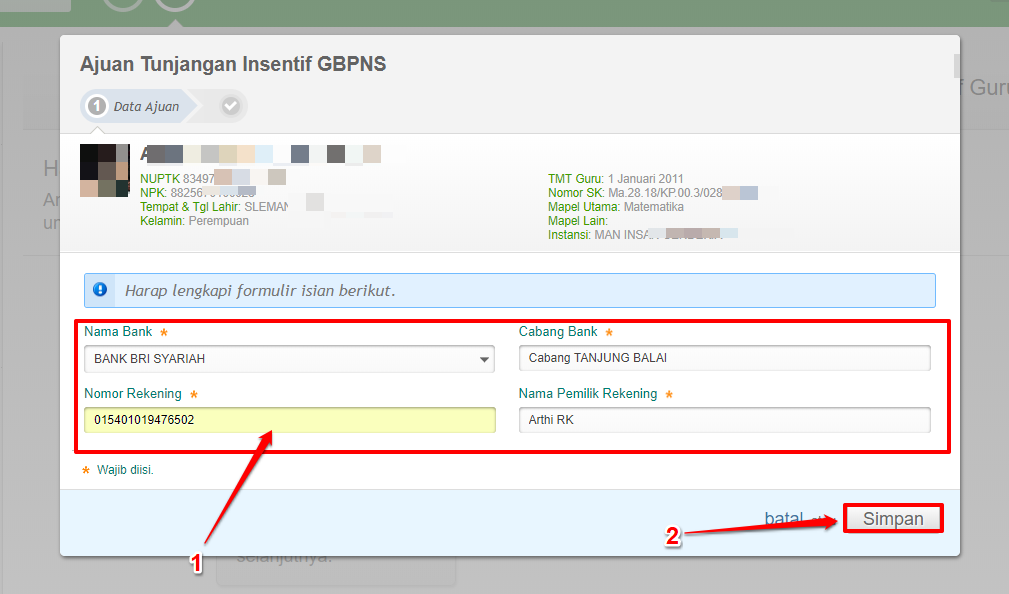Click the checkmark step icon
Viewport: 1009px width, 594px height.
click(x=231, y=106)
